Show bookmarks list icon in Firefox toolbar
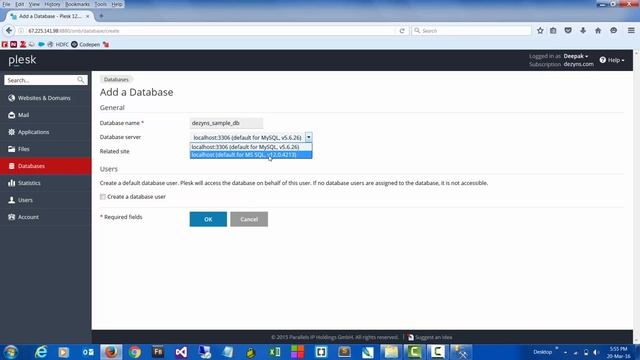This screenshot has width=640, height=360. pos(553,31)
